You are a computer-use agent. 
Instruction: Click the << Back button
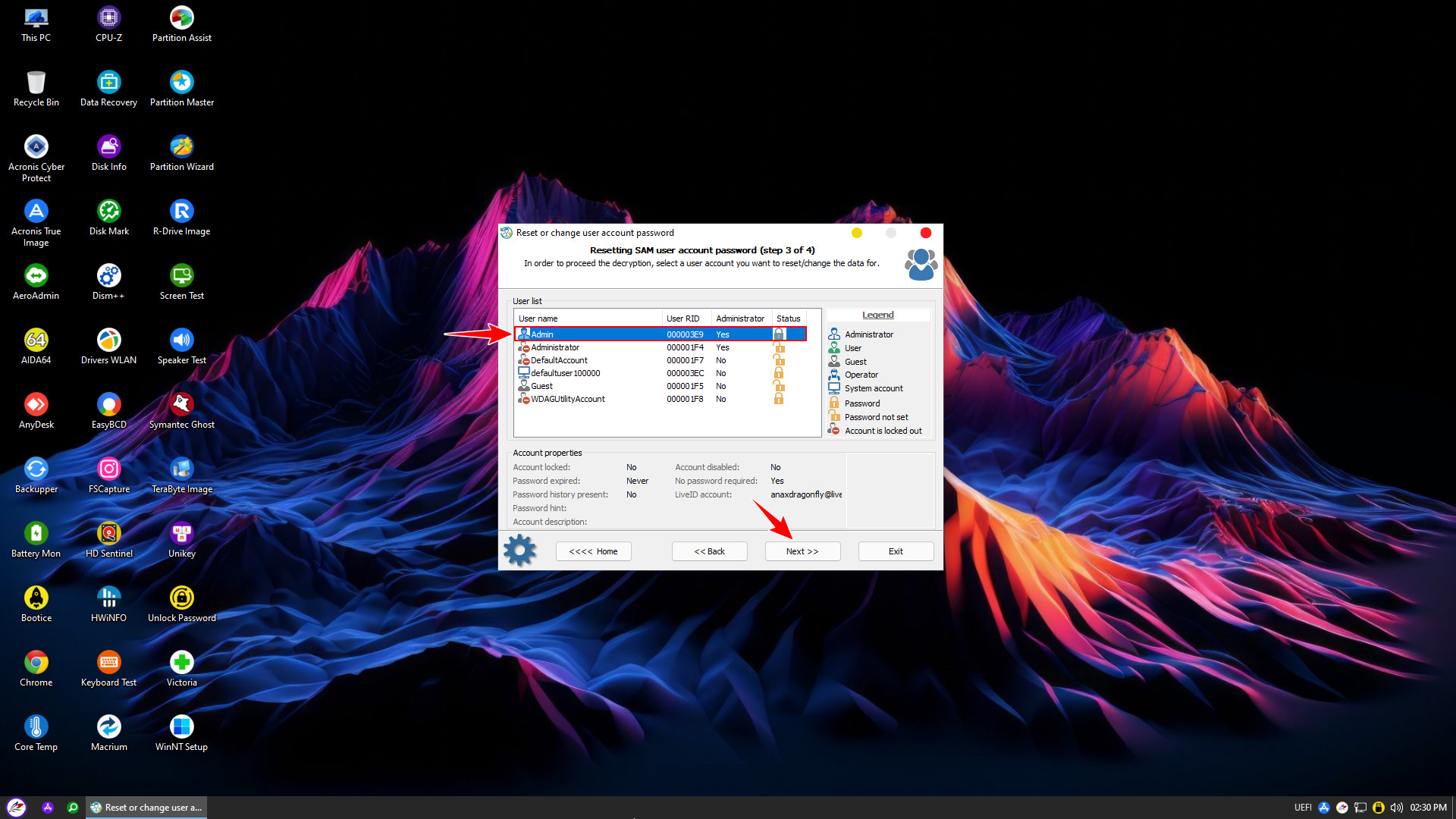coord(709,551)
